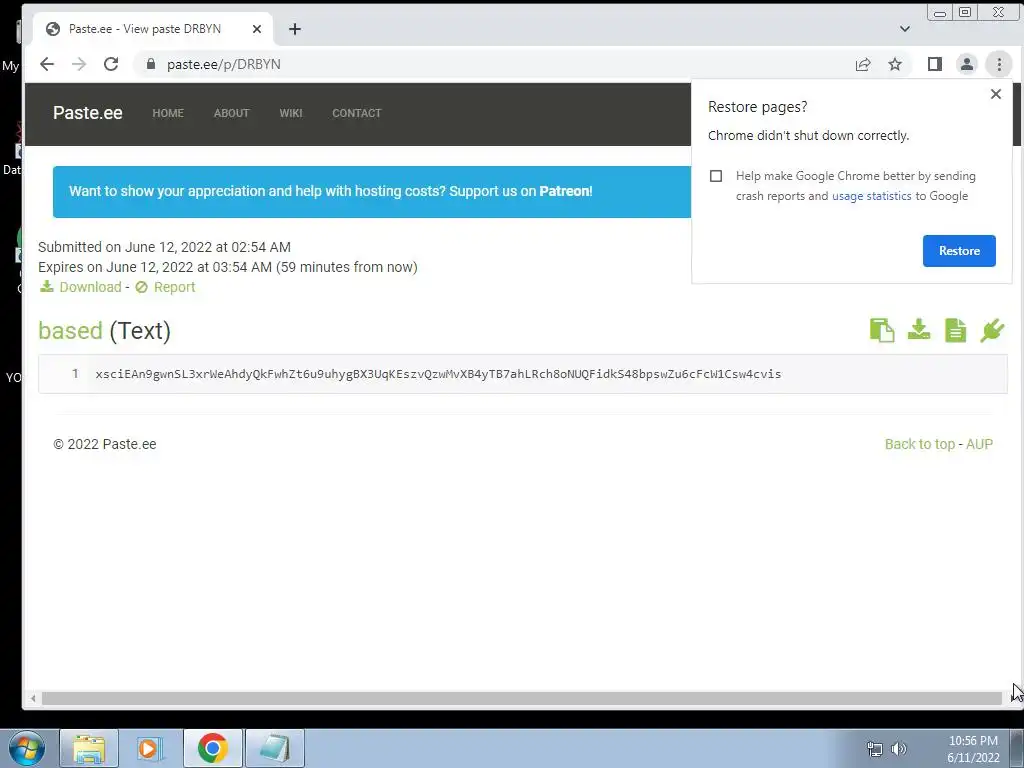Download the paste using the green arrow icon
1024x768 pixels.
tap(919, 330)
